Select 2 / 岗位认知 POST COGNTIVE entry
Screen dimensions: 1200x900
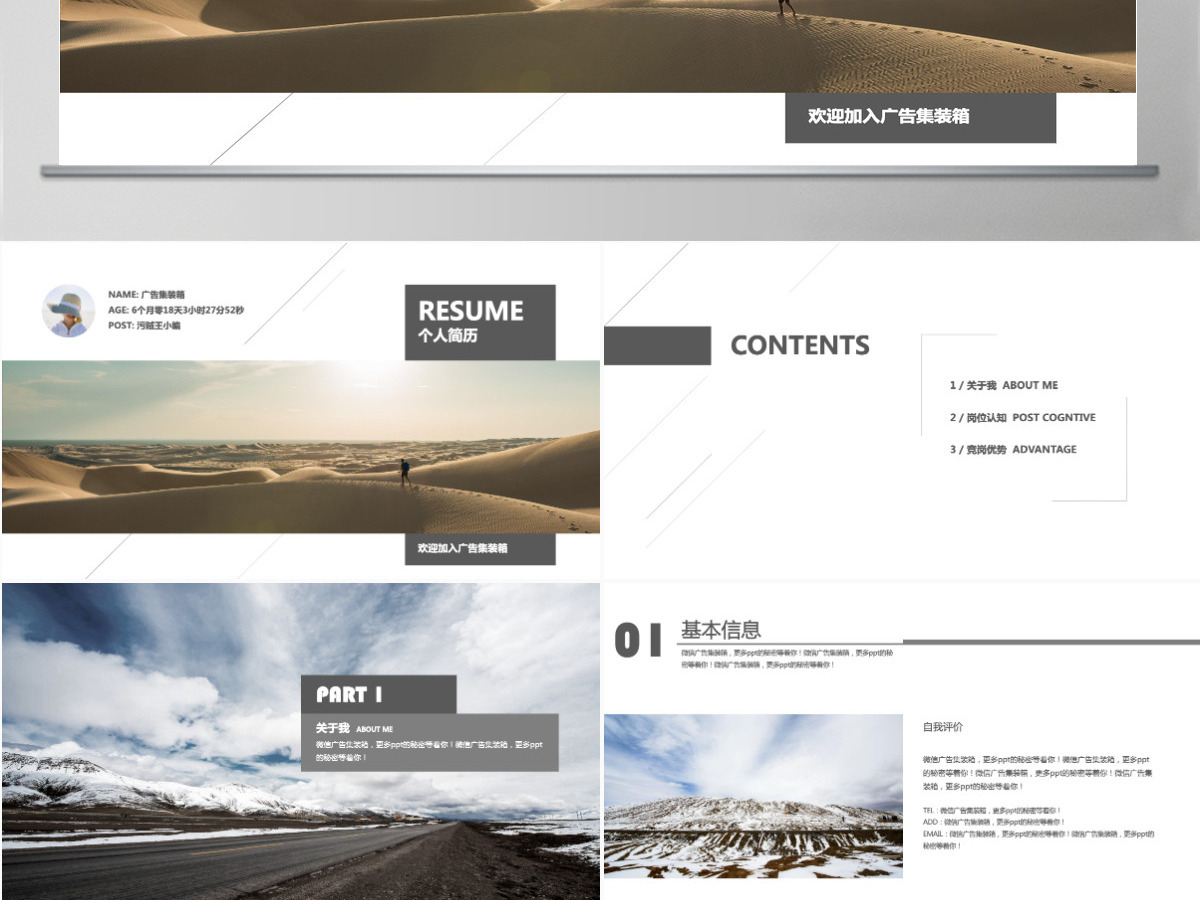point(1022,417)
